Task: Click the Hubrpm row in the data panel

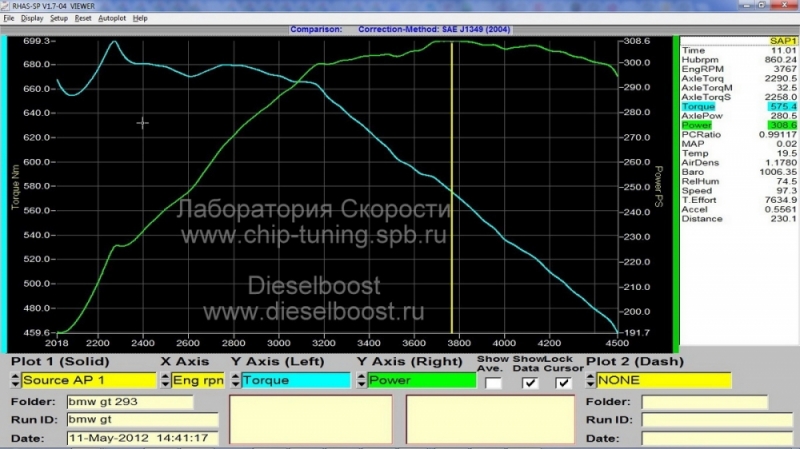Action: [x=738, y=60]
